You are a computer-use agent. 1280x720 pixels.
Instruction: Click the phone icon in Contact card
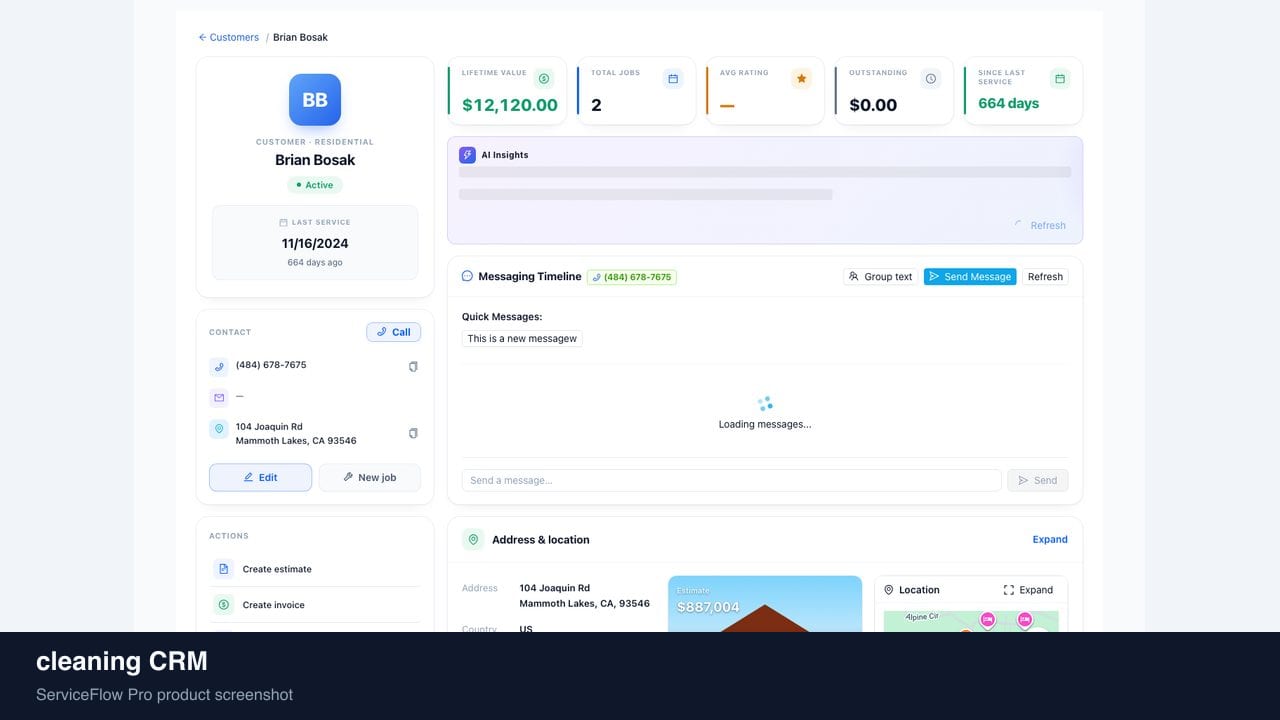[x=219, y=366]
